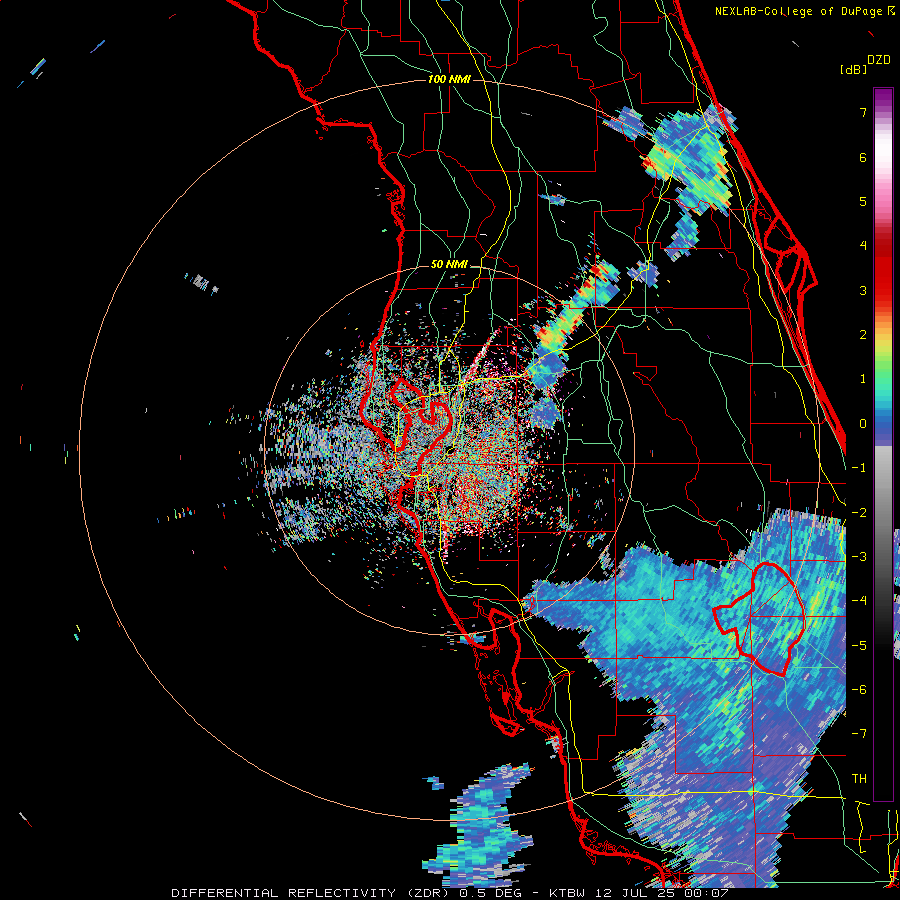Click the '50 NMI' range ring label
The height and width of the screenshot is (900, 900).
point(449,265)
